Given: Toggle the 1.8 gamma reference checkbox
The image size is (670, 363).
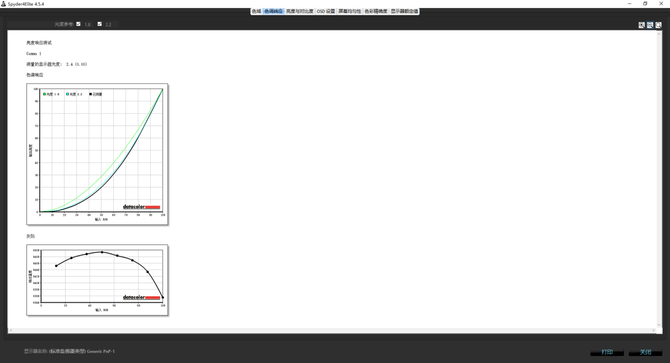Looking at the screenshot, I should [78, 24].
